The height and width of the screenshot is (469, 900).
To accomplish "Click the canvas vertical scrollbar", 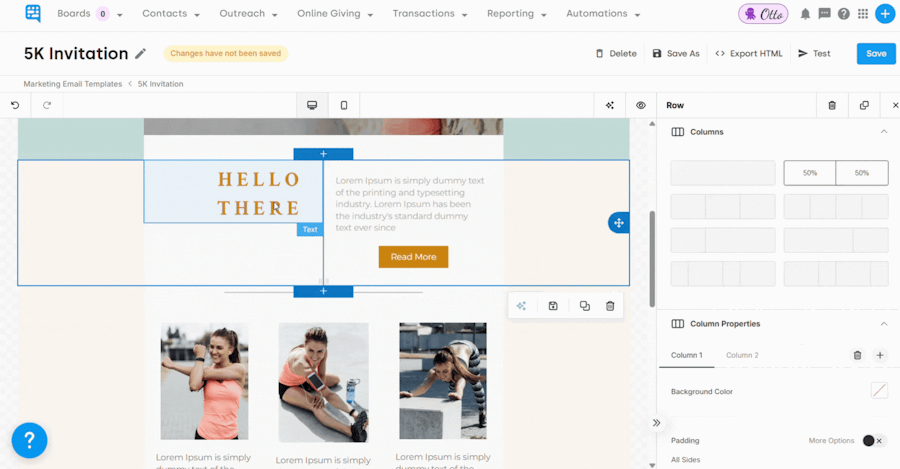I will click(x=652, y=259).
